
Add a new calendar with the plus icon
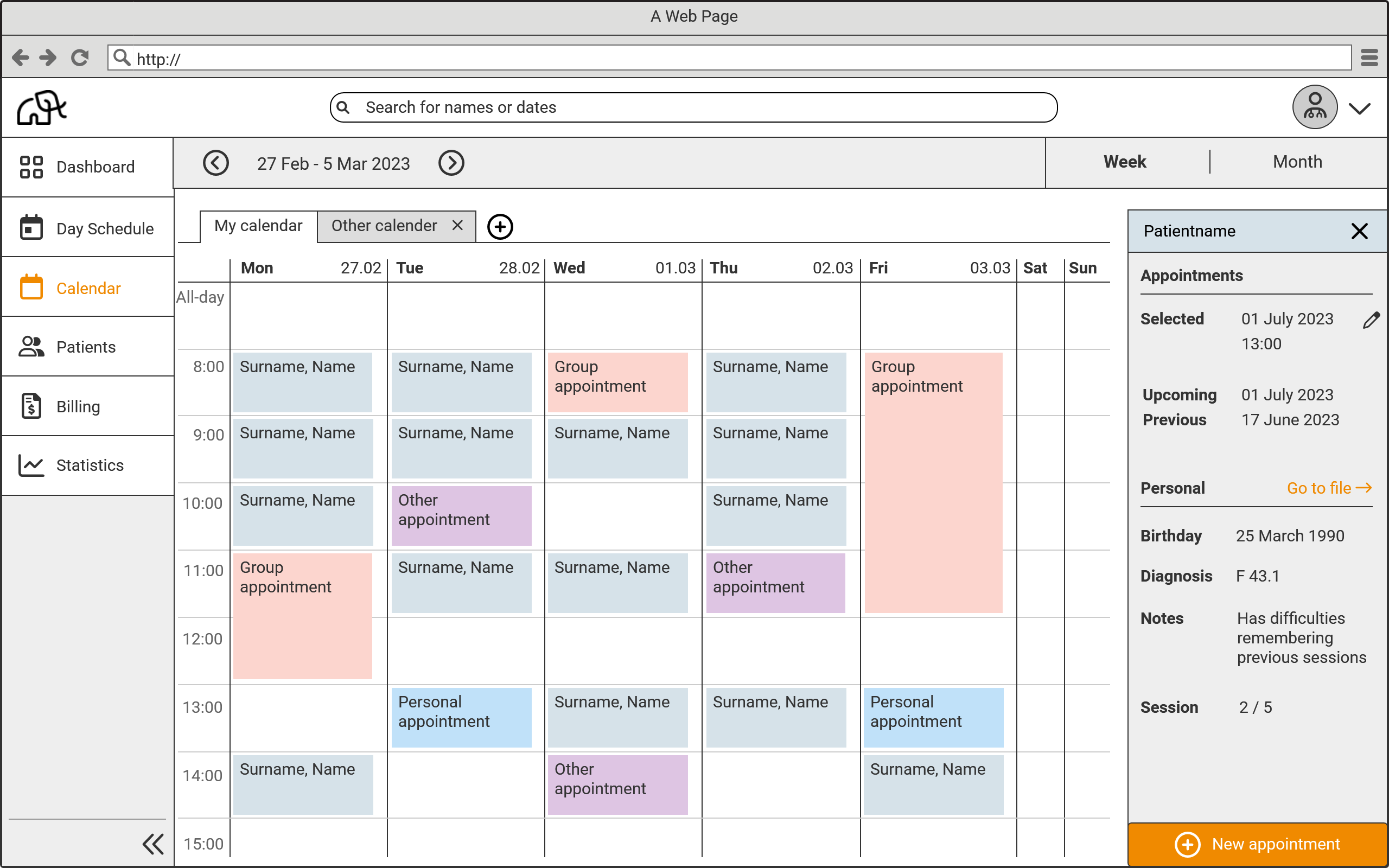tap(500, 226)
